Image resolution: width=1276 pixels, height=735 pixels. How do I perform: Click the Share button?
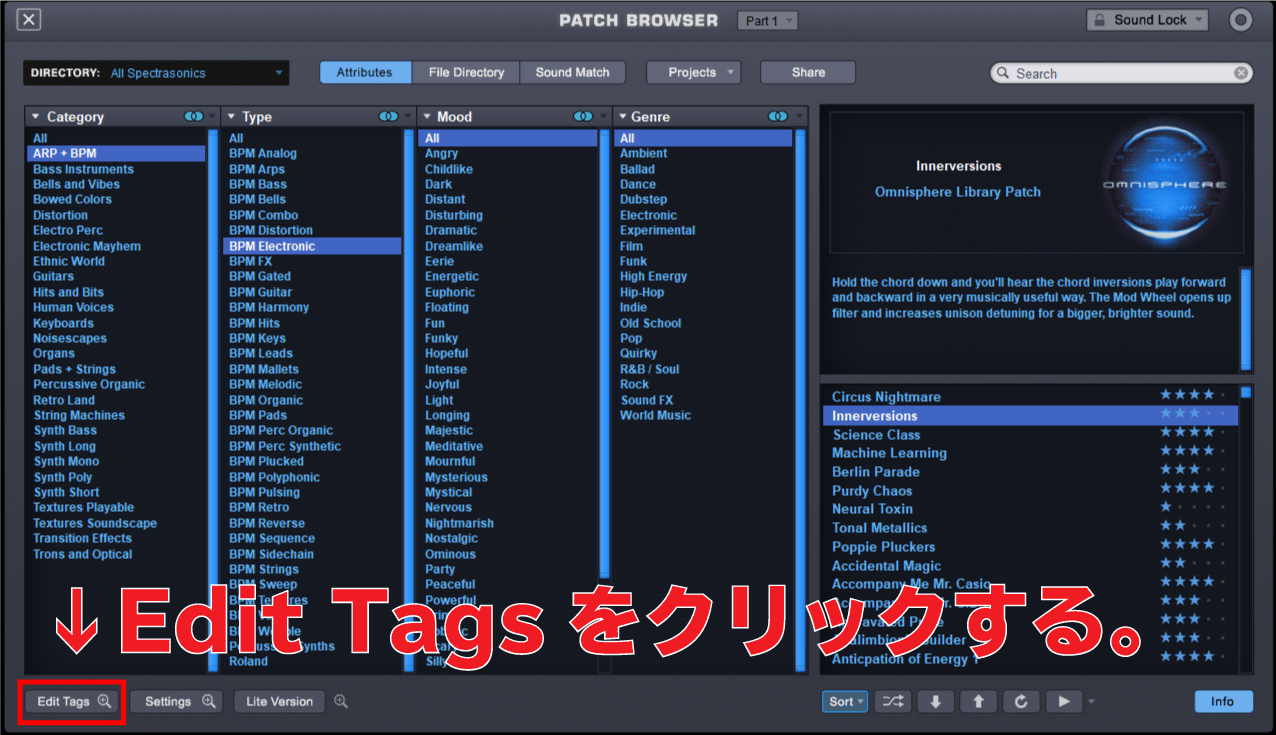[x=808, y=72]
